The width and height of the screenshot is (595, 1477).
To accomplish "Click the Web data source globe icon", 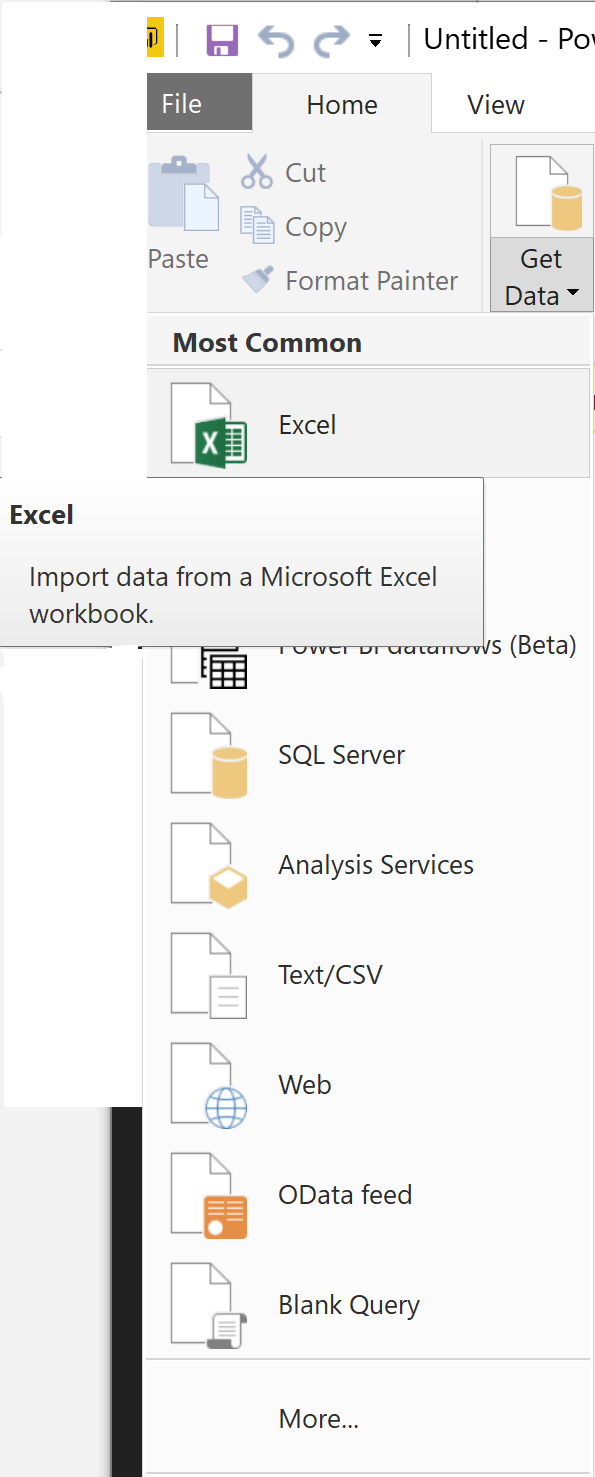I will (208, 1084).
